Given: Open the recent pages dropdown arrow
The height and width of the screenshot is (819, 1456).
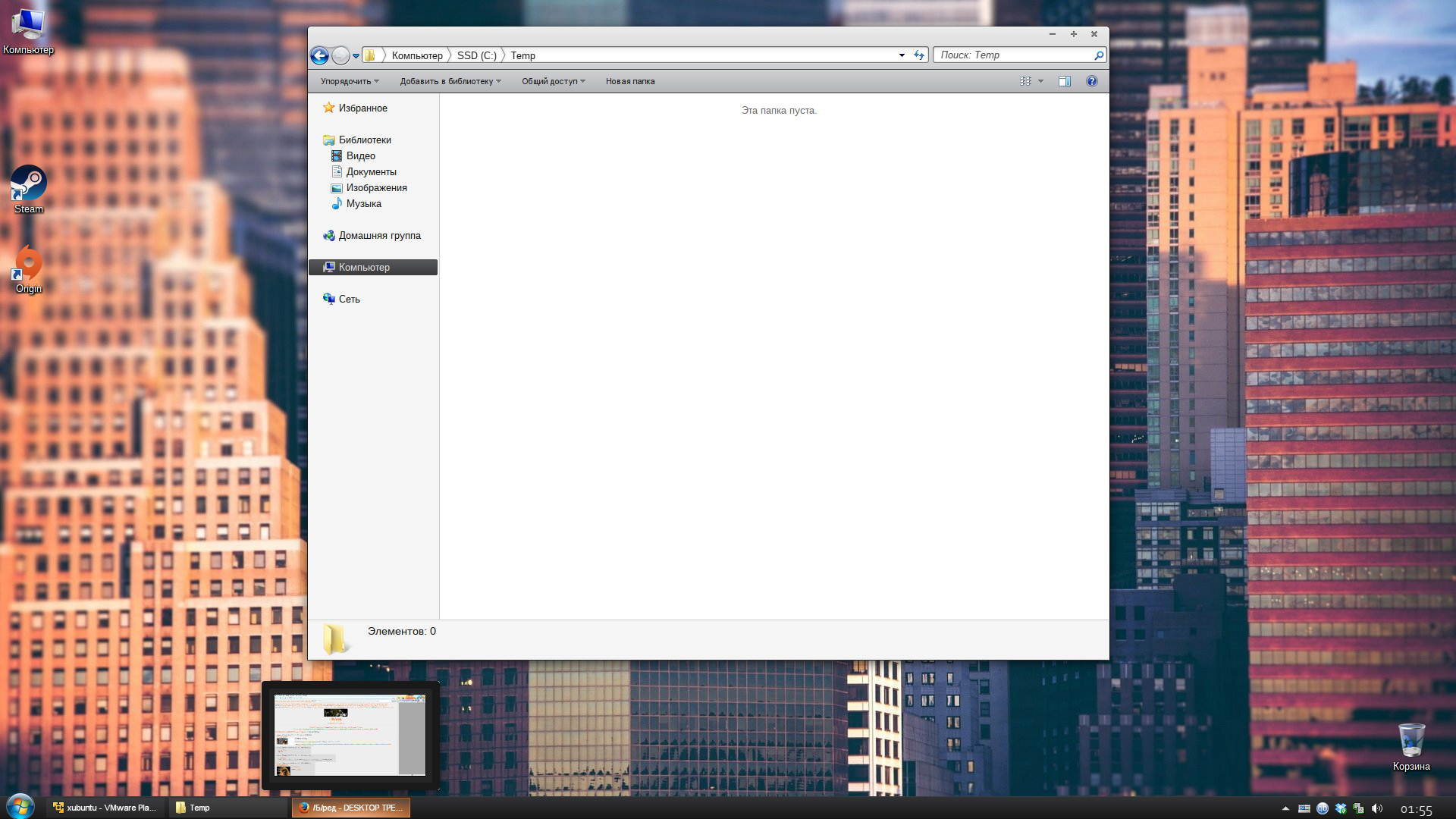Looking at the screenshot, I should 356,55.
